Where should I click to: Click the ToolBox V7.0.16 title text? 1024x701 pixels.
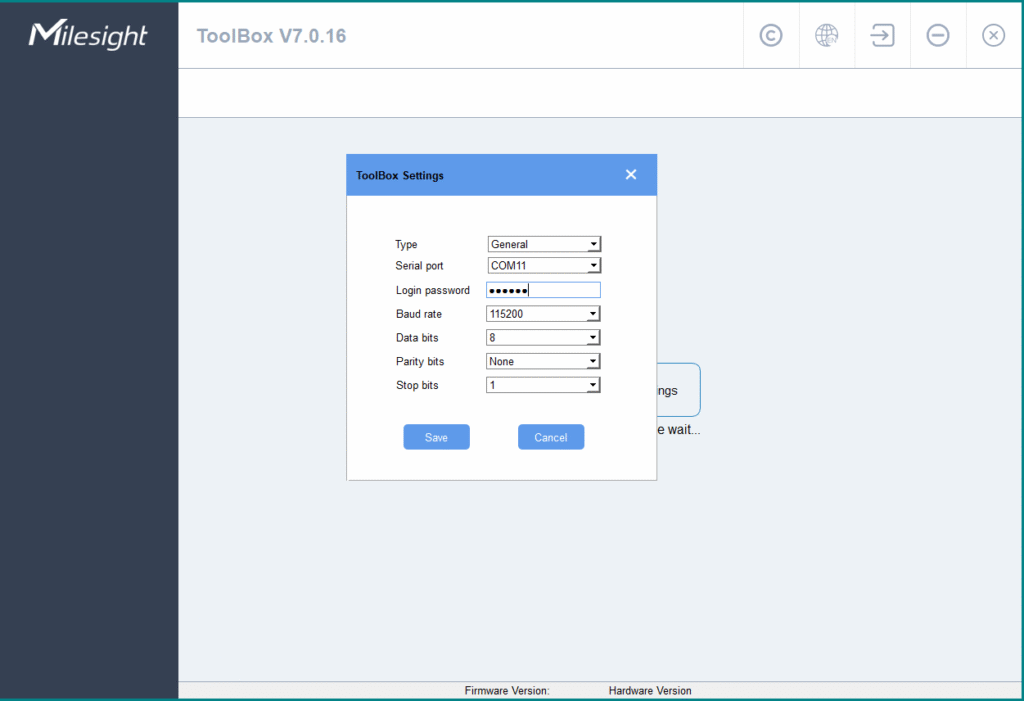[x=272, y=37]
